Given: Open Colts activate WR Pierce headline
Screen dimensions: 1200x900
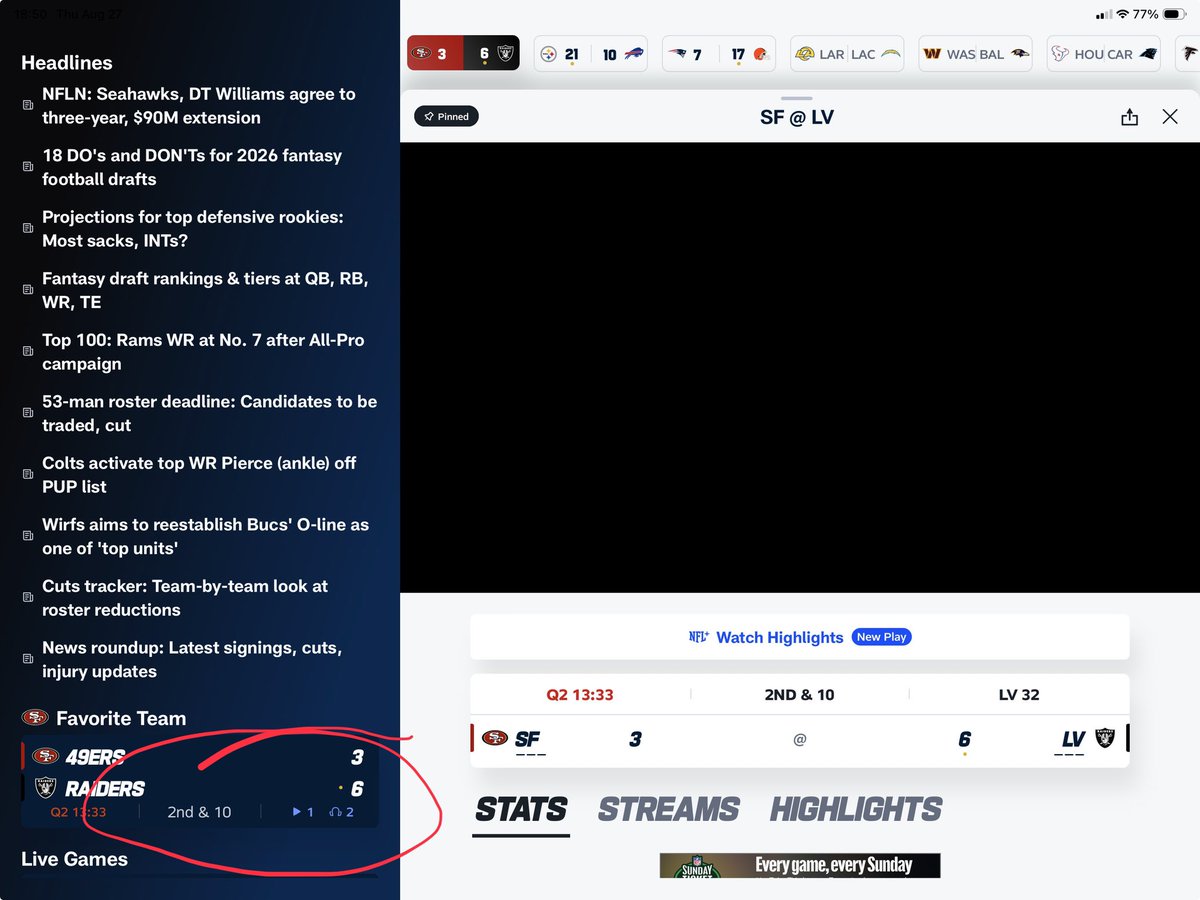Looking at the screenshot, I should [x=199, y=475].
